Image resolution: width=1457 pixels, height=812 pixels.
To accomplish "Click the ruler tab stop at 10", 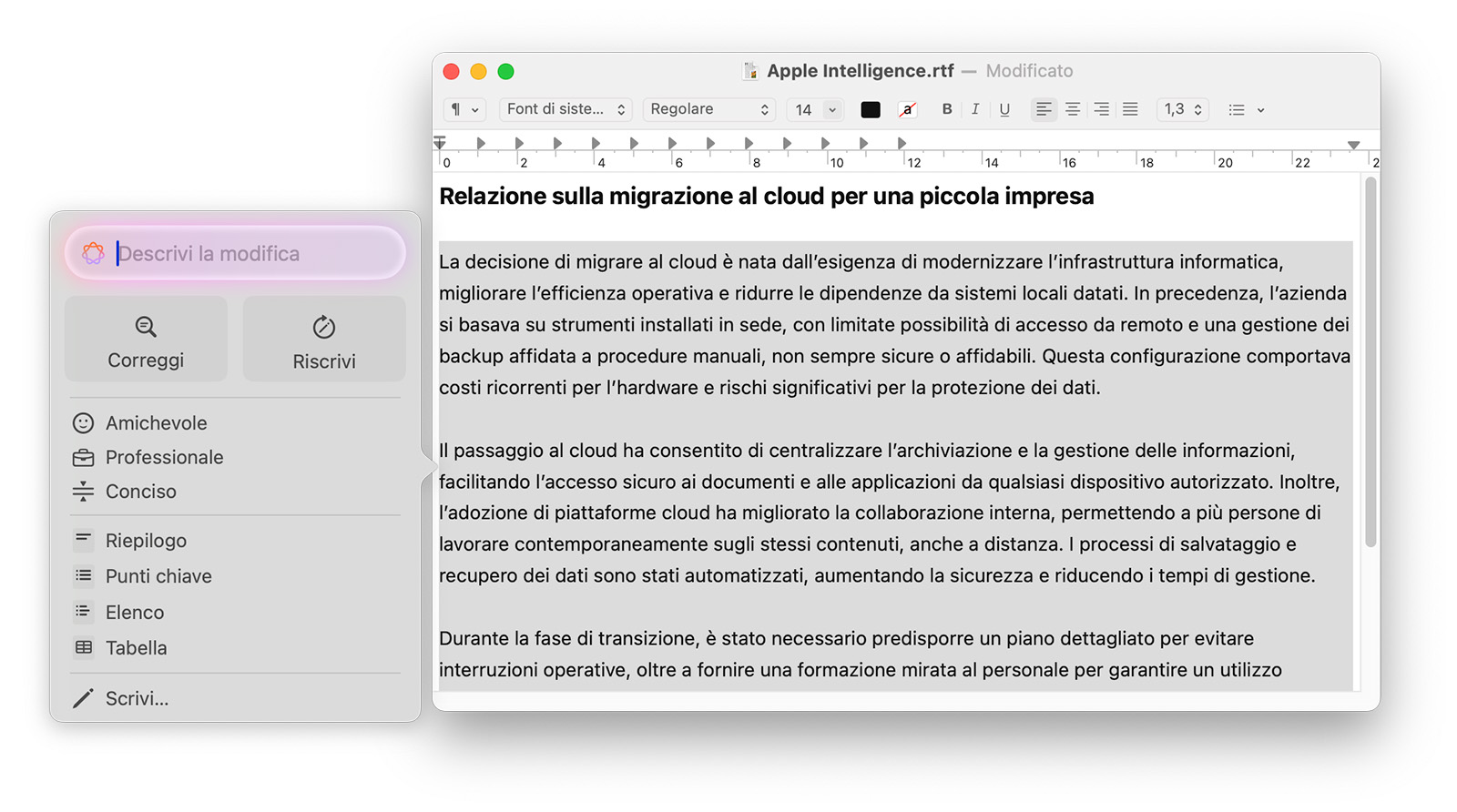I will [x=825, y=143].
